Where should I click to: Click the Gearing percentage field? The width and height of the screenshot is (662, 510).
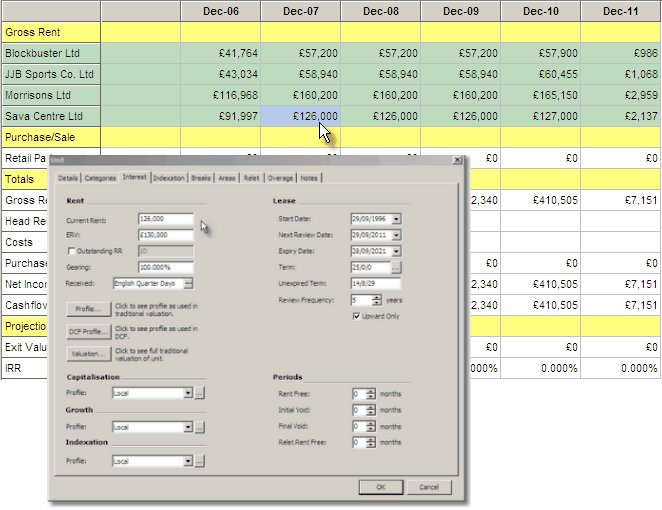click(166, 267)
